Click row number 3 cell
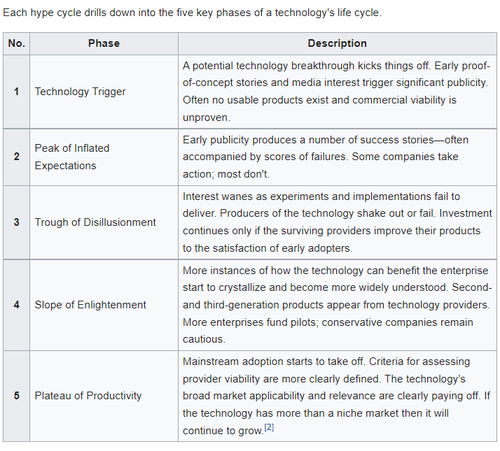This screenshot has width=500, height=451. pyautogui.click(x=17, y=222)
